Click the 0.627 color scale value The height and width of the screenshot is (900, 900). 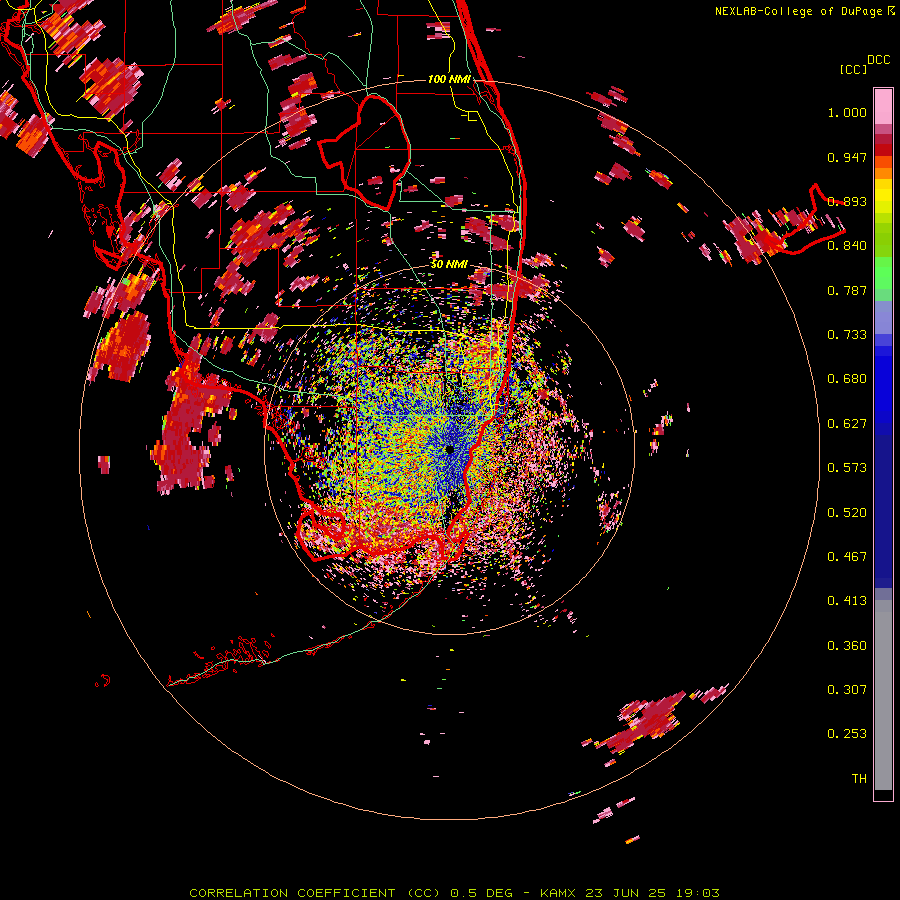click(847, 424)
